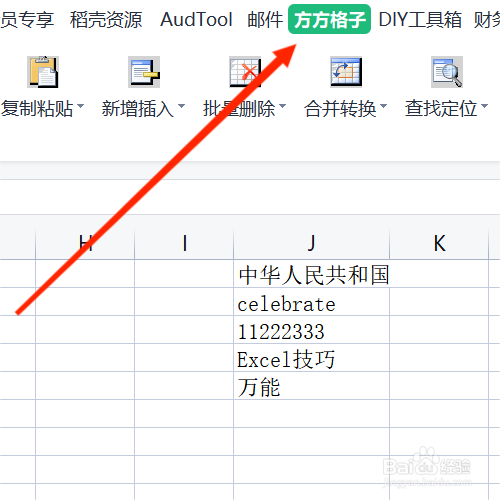Expand the 批量删除 dropdown arrow
500x500 pixels.
click(282, 106)
